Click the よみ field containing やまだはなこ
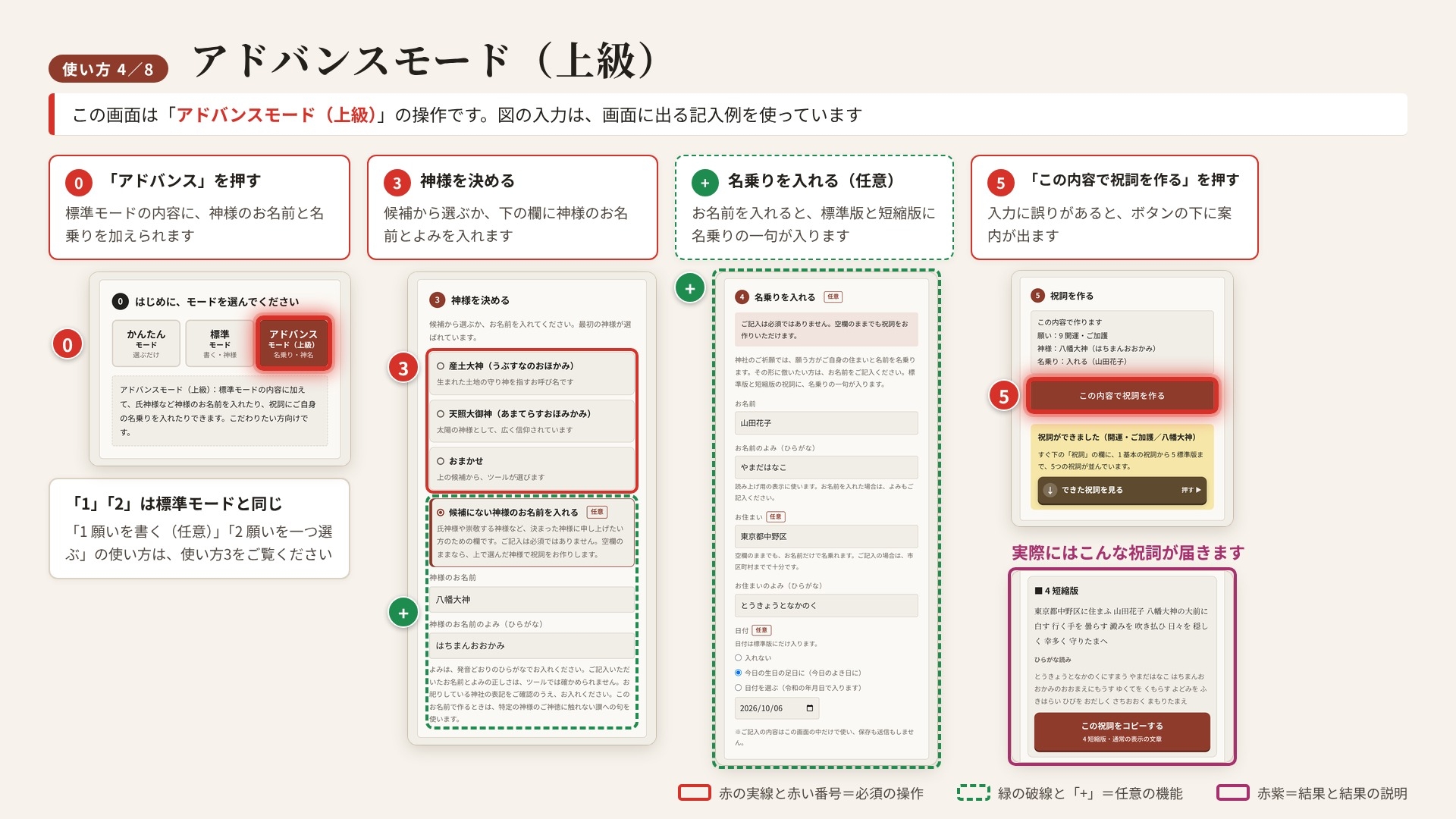1456x819 pixels. tap(826, 467)
